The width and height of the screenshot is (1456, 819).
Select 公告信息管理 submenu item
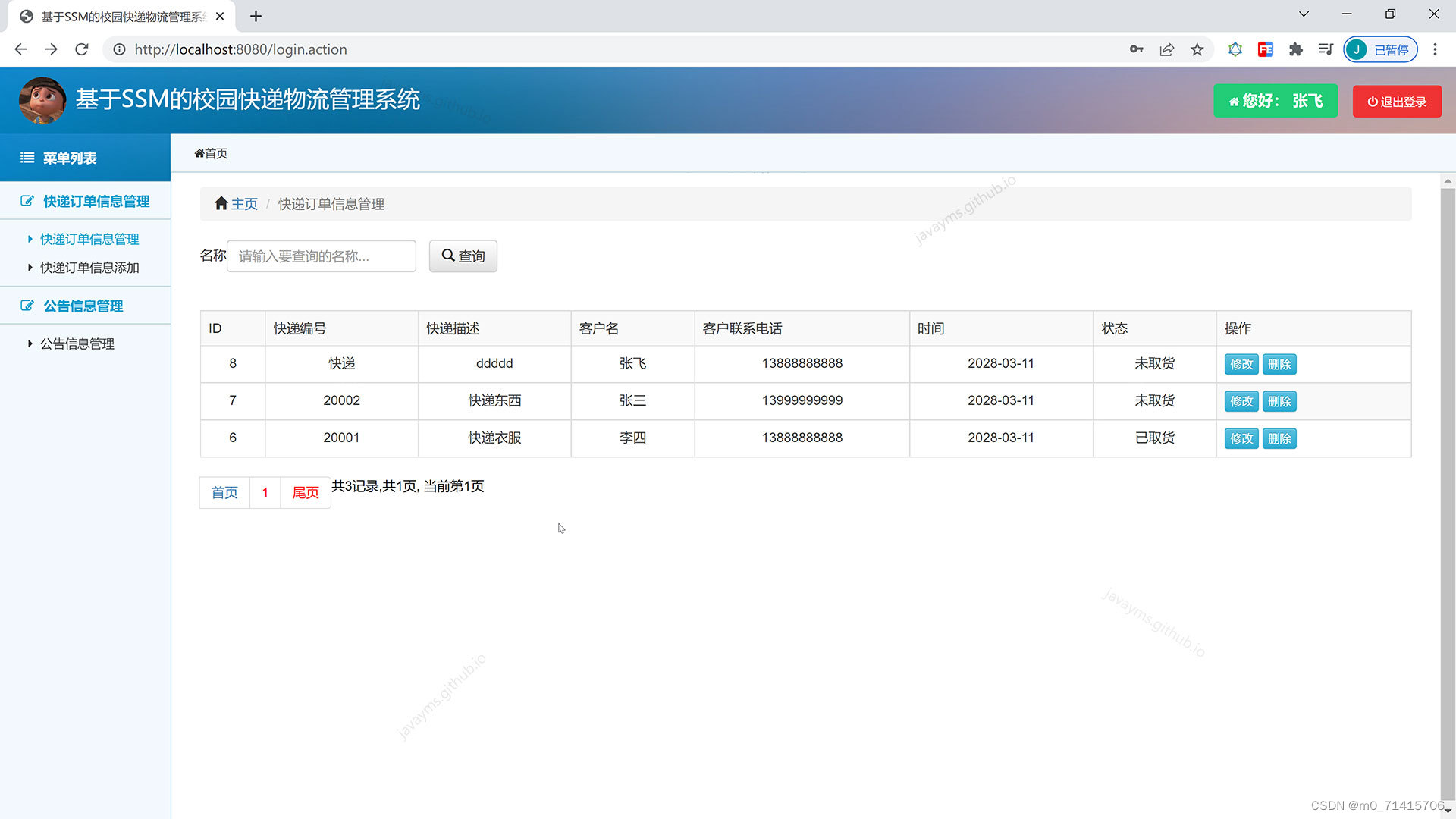click(77, 344)
